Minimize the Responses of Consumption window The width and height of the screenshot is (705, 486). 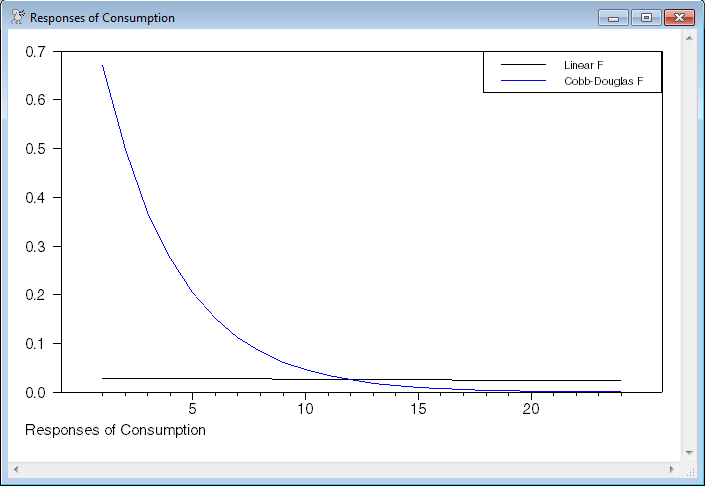pos(612,17)
